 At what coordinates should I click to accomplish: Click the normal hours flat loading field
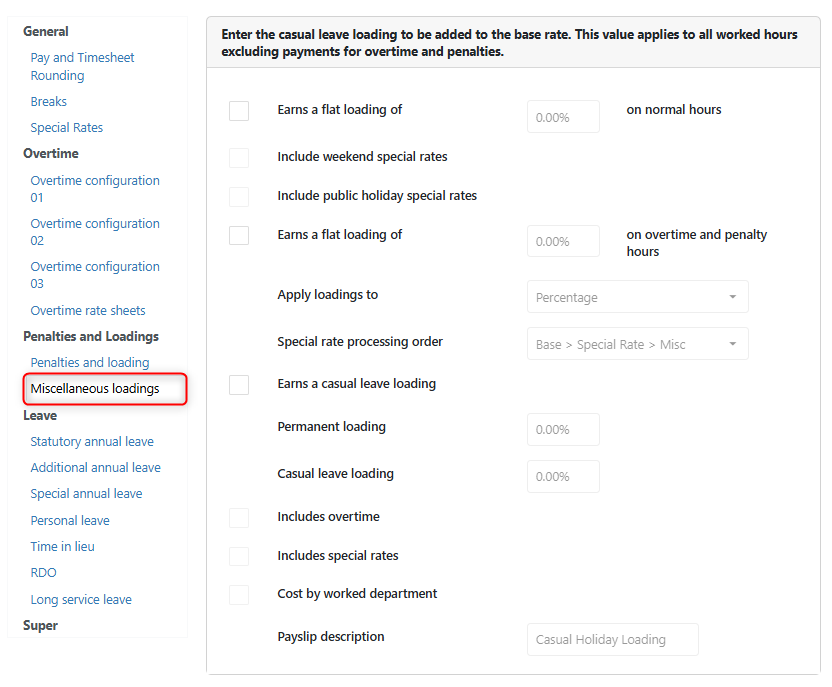pyautogui.click(x=563, y=117)
